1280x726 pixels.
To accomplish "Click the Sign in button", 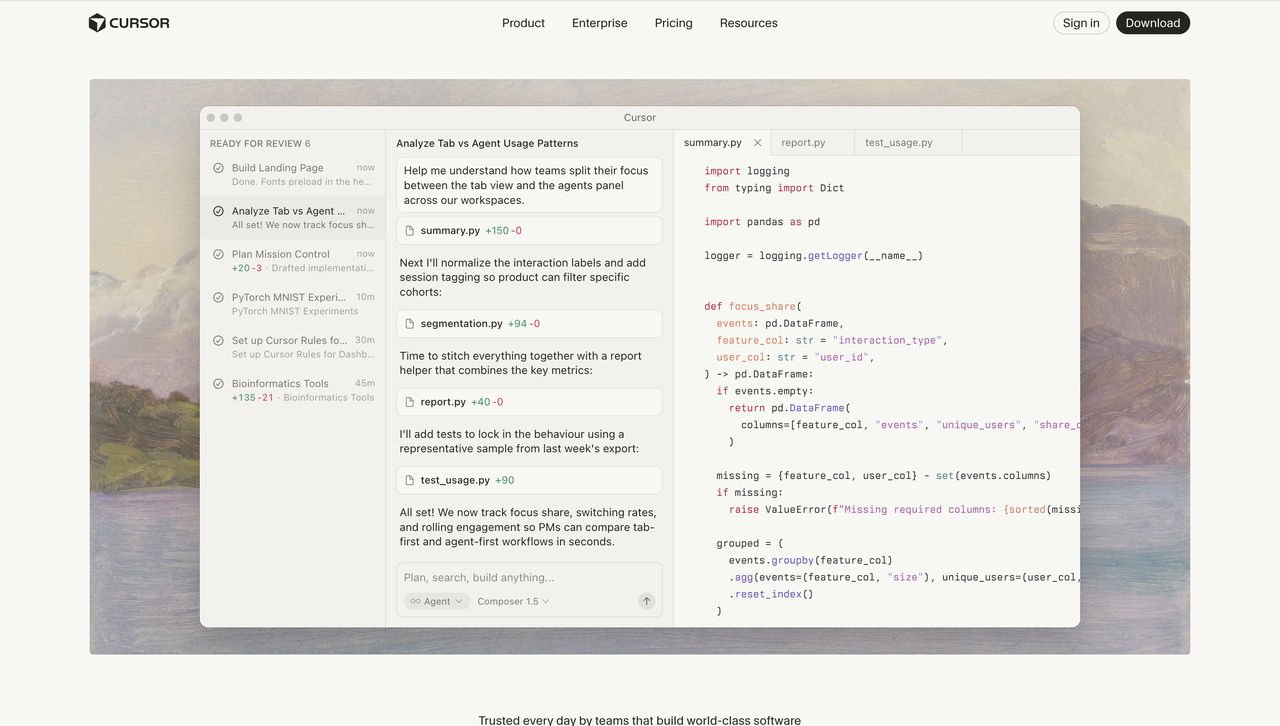I will coord(1080,23).
